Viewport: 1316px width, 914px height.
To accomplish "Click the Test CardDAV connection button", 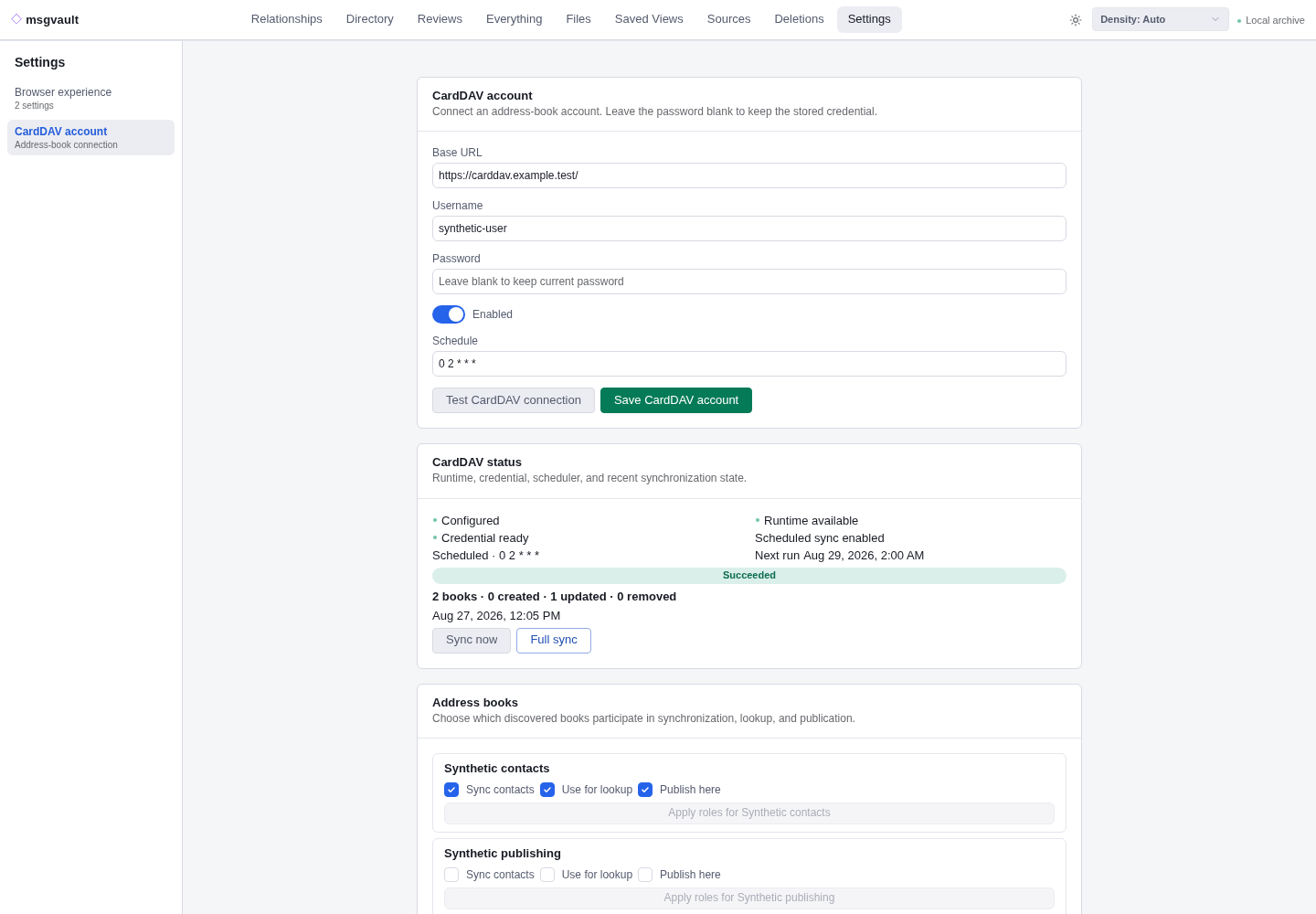I will tap(514, 400).
